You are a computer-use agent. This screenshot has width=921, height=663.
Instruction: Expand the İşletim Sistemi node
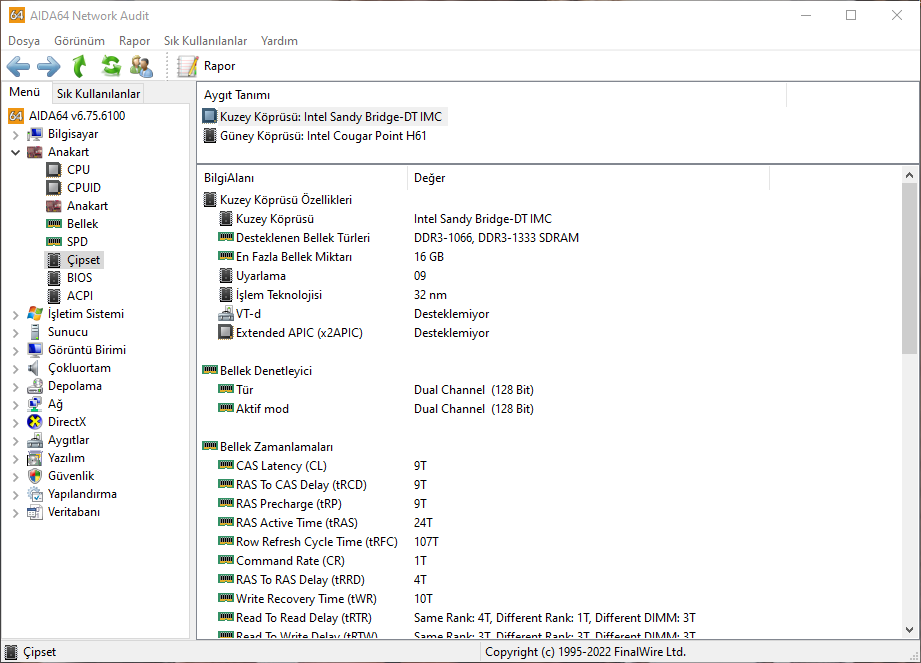(x=15, y=315)
